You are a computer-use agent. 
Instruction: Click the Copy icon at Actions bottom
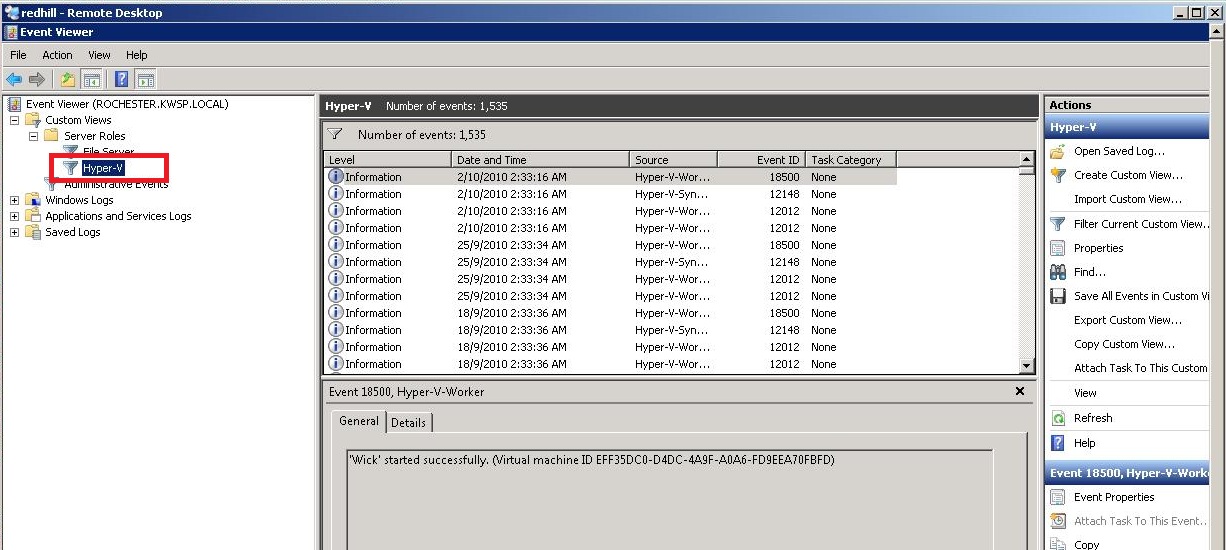pos(1058,544)
